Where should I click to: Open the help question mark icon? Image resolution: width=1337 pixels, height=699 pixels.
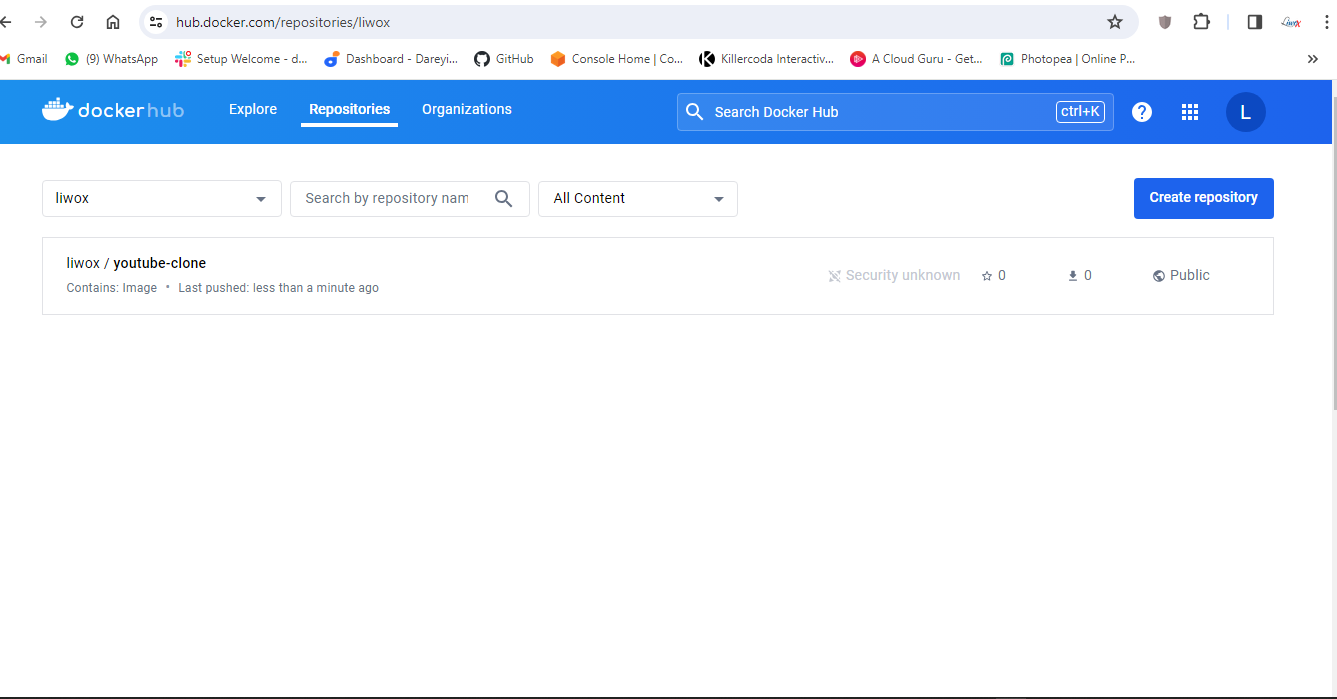click(1141, 112)
